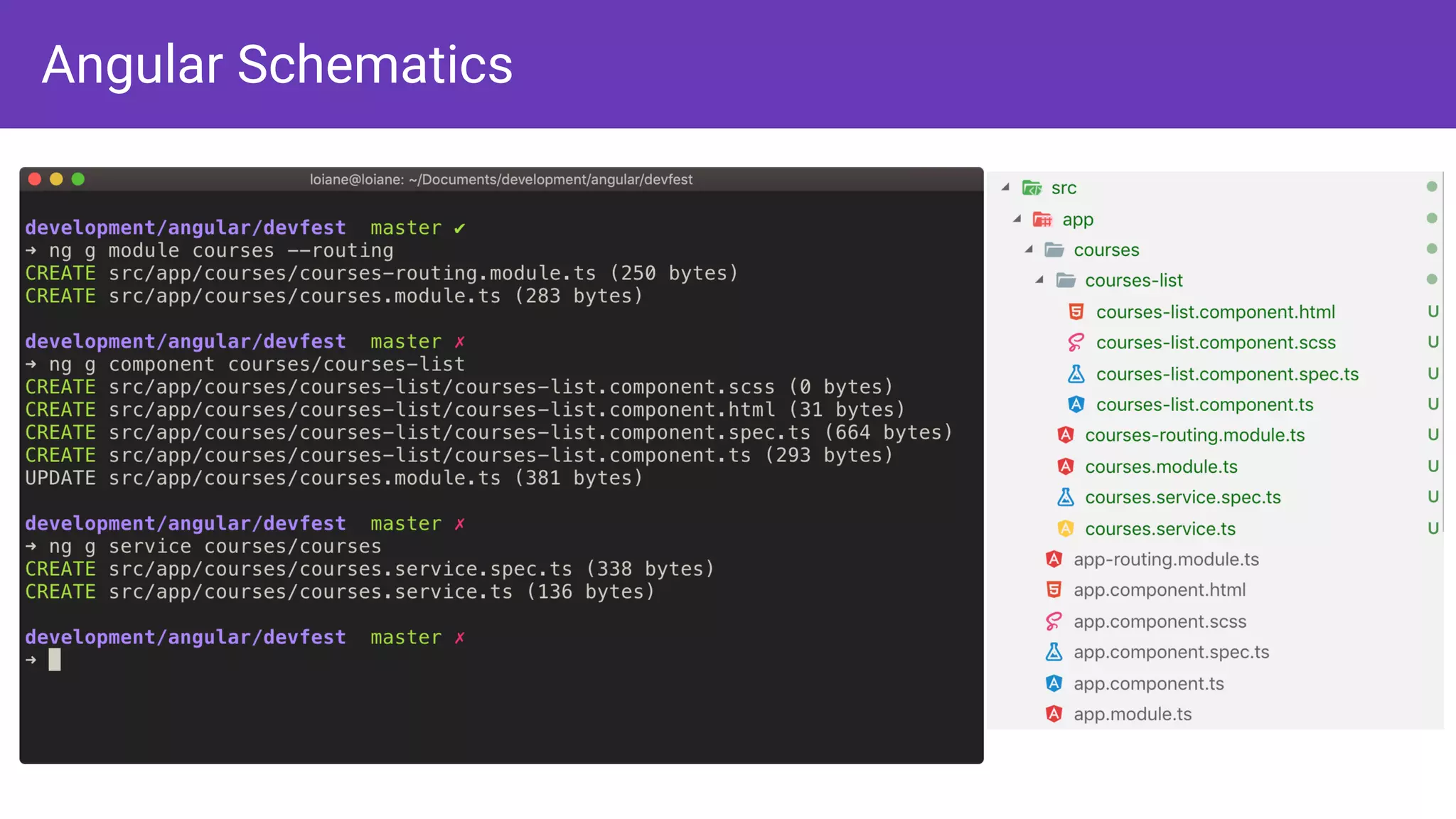Click HTML icon of courses-list.component.html
1456x819 pixels.
coord(1076,311)
